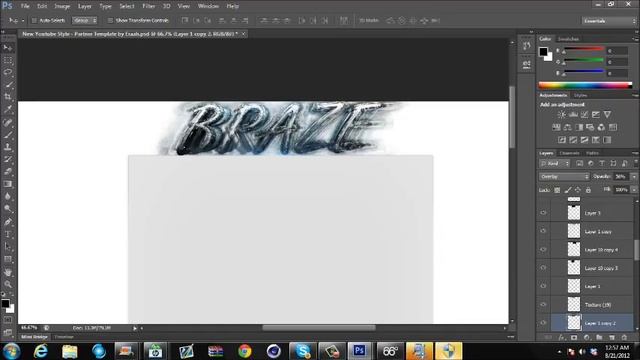The height and width of the screenshot is (360, 640).
Task: Pick a color from the spectrum ramp
Action: point(585,85)
